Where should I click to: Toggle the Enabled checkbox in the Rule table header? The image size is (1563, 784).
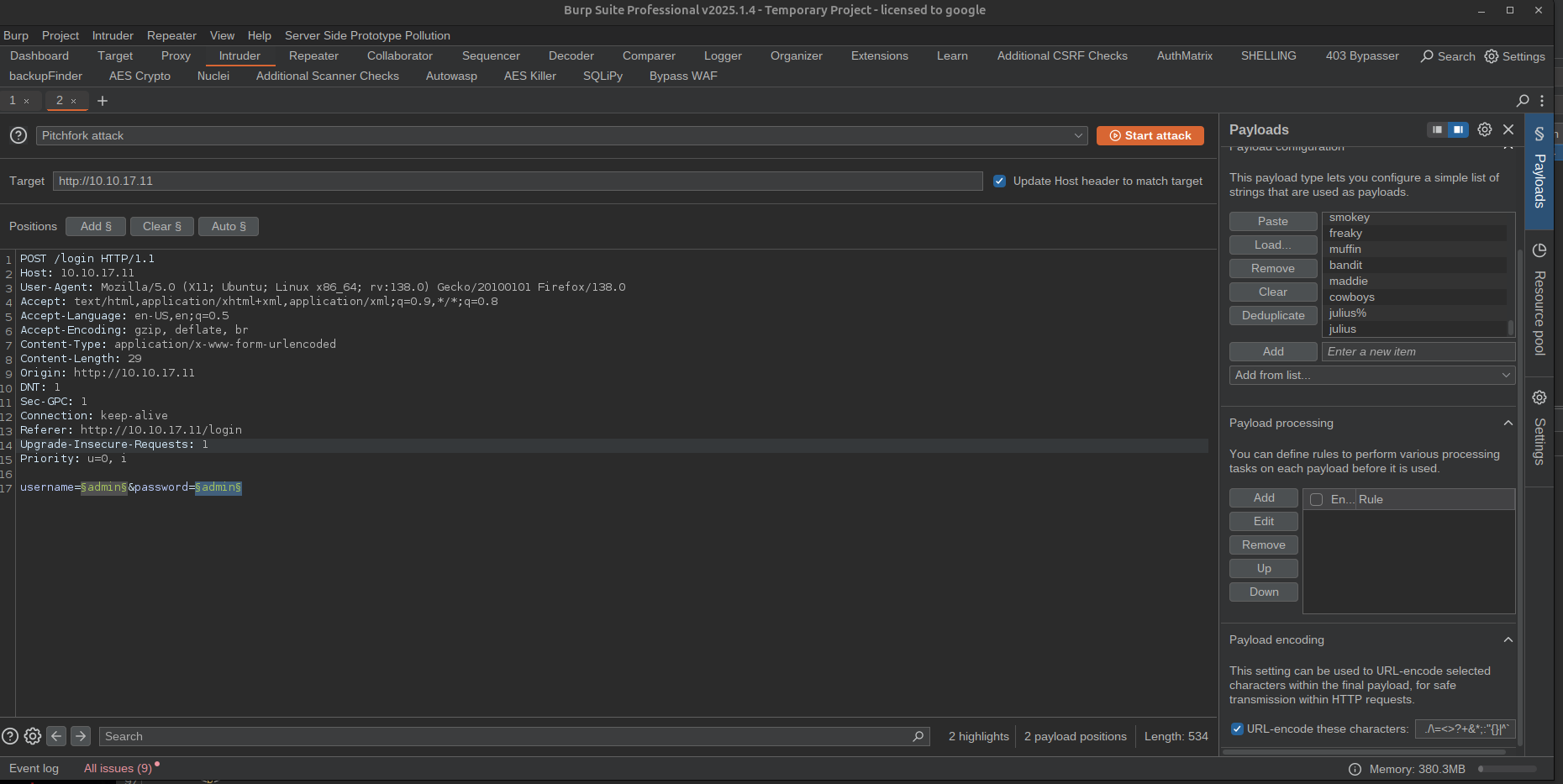point(1317,499)
